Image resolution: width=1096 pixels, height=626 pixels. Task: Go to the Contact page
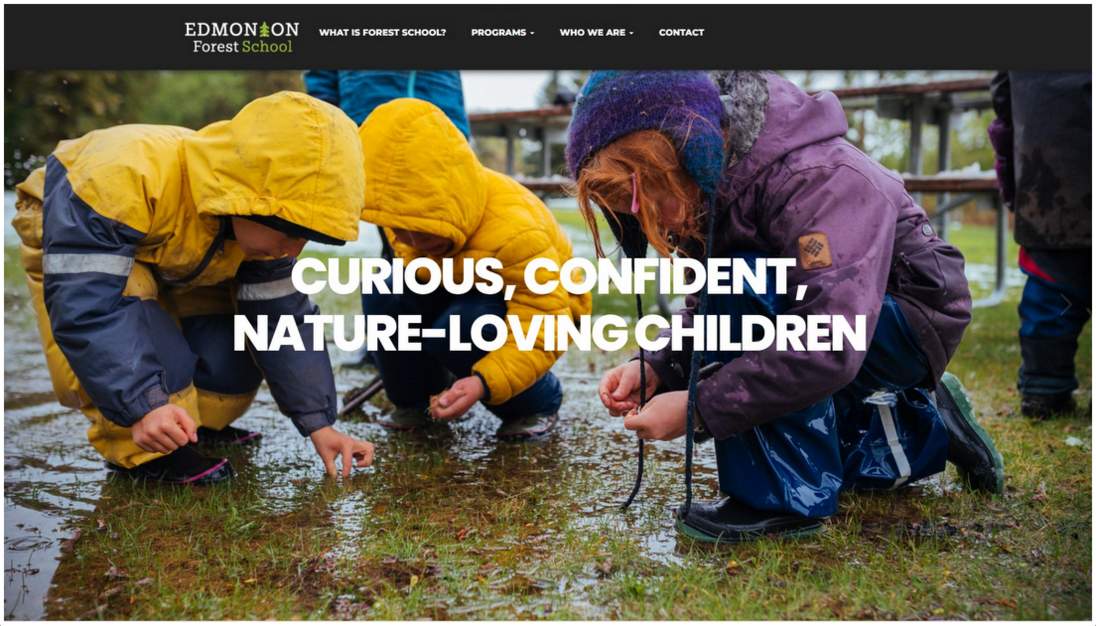[682, 32]
